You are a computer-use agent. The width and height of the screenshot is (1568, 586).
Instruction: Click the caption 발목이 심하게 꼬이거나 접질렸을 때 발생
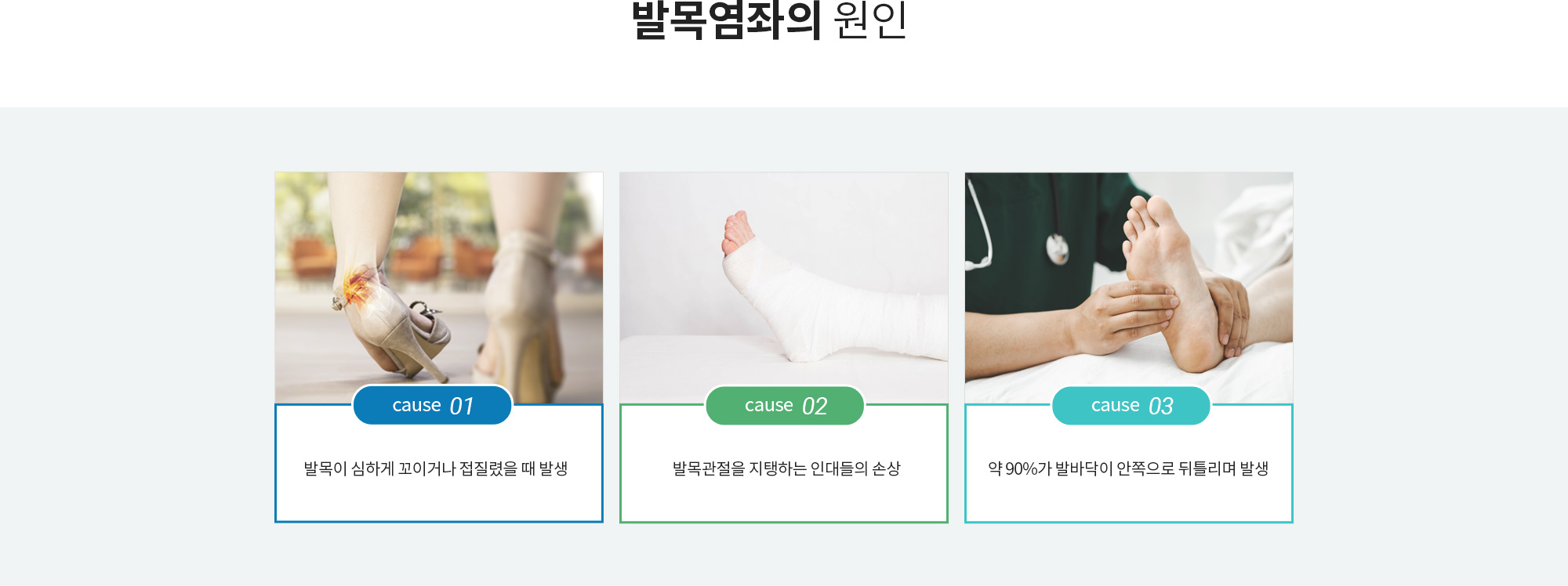(436, 468)
